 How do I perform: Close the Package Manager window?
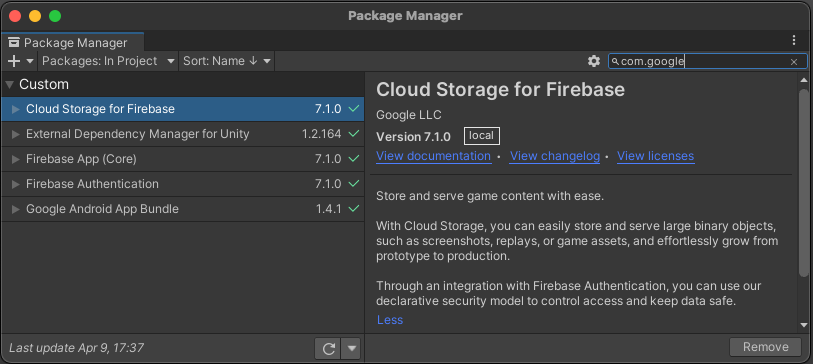pos(15,16)
